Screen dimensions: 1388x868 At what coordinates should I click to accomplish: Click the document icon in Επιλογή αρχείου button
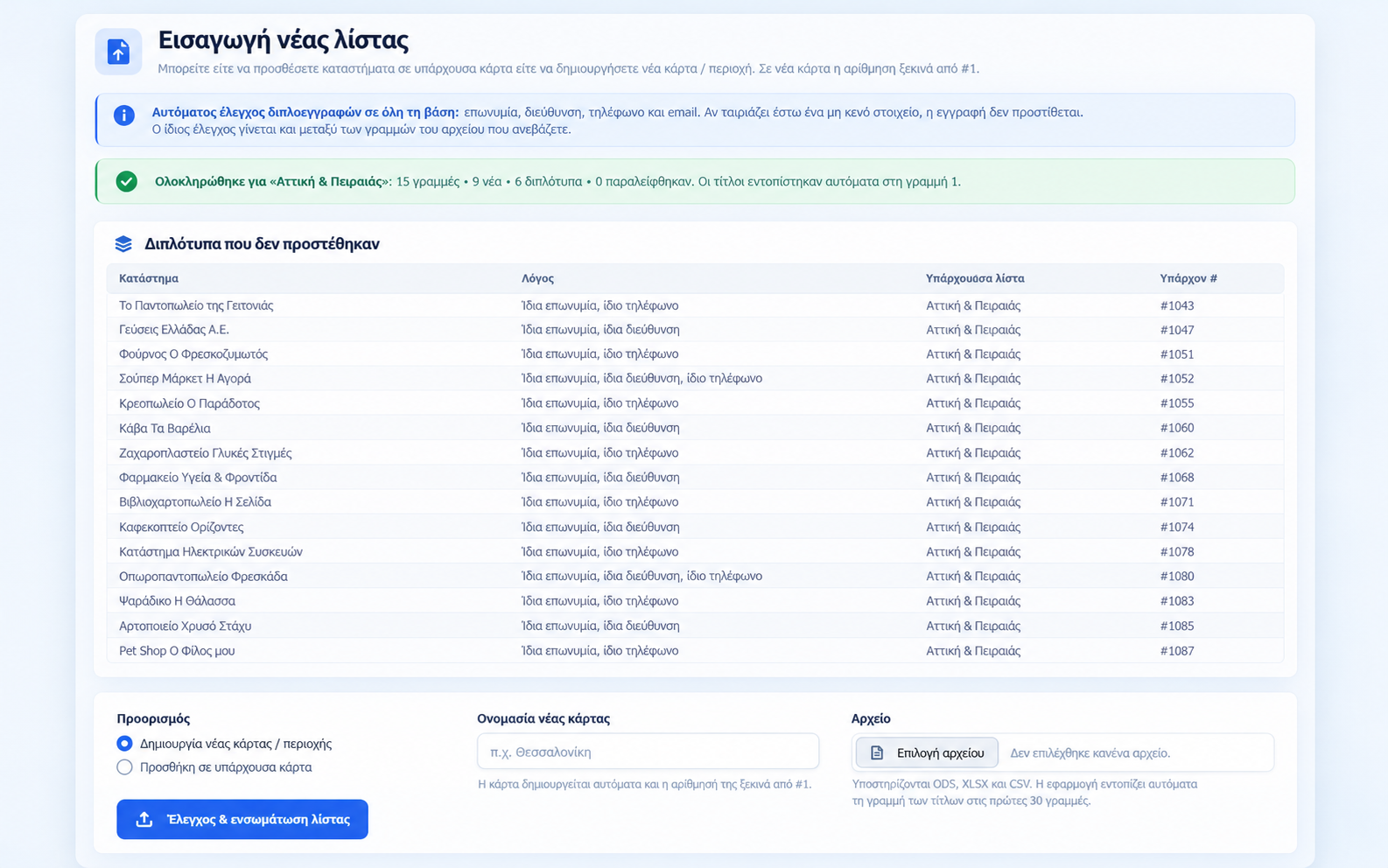click(x=877, y=752)
